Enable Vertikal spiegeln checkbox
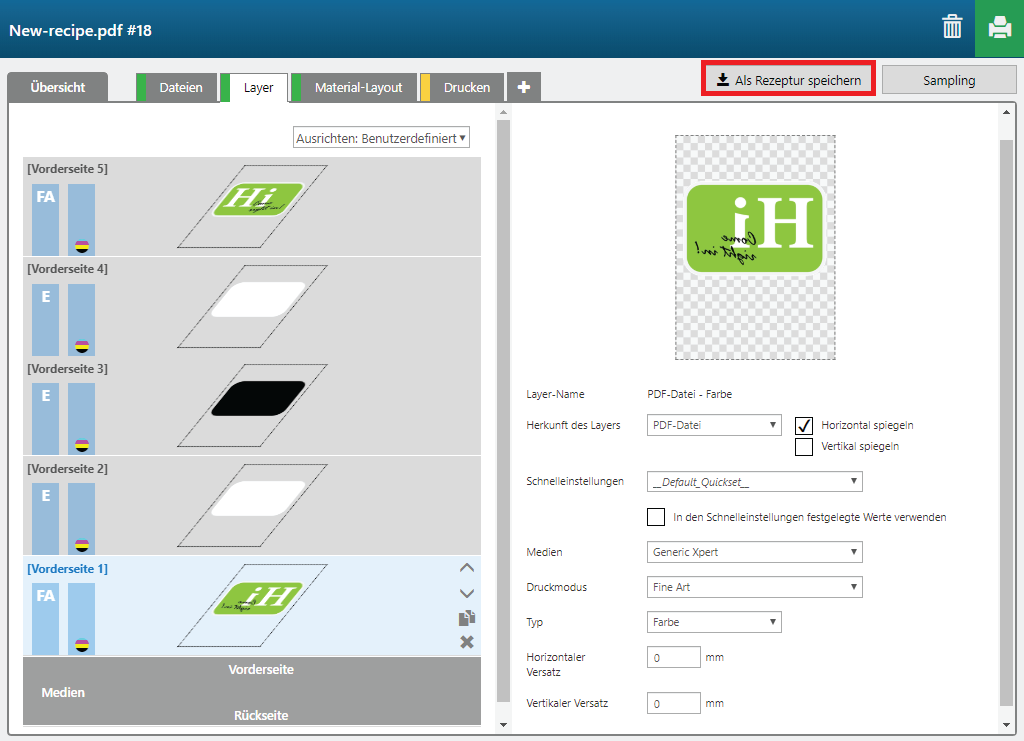The width and height of the screenshot is (1024, 741). (x=804, y=447)
